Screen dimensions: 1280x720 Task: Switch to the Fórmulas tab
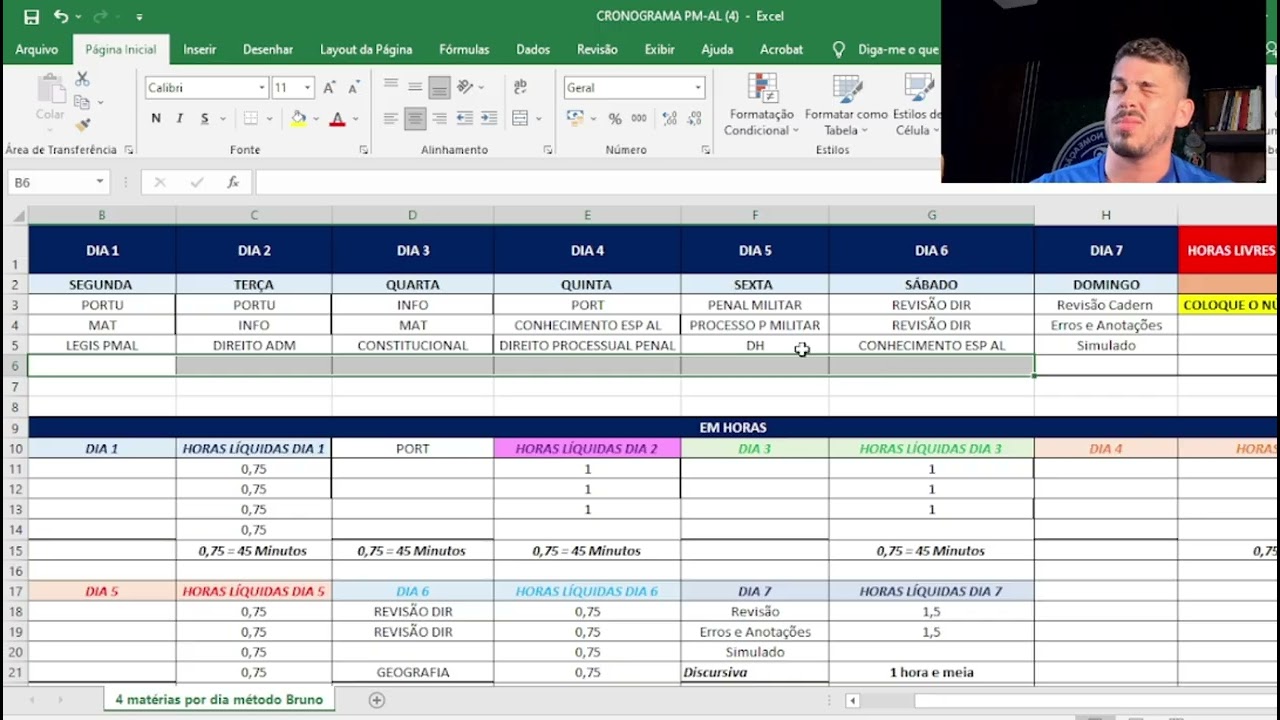coord(464,49)
